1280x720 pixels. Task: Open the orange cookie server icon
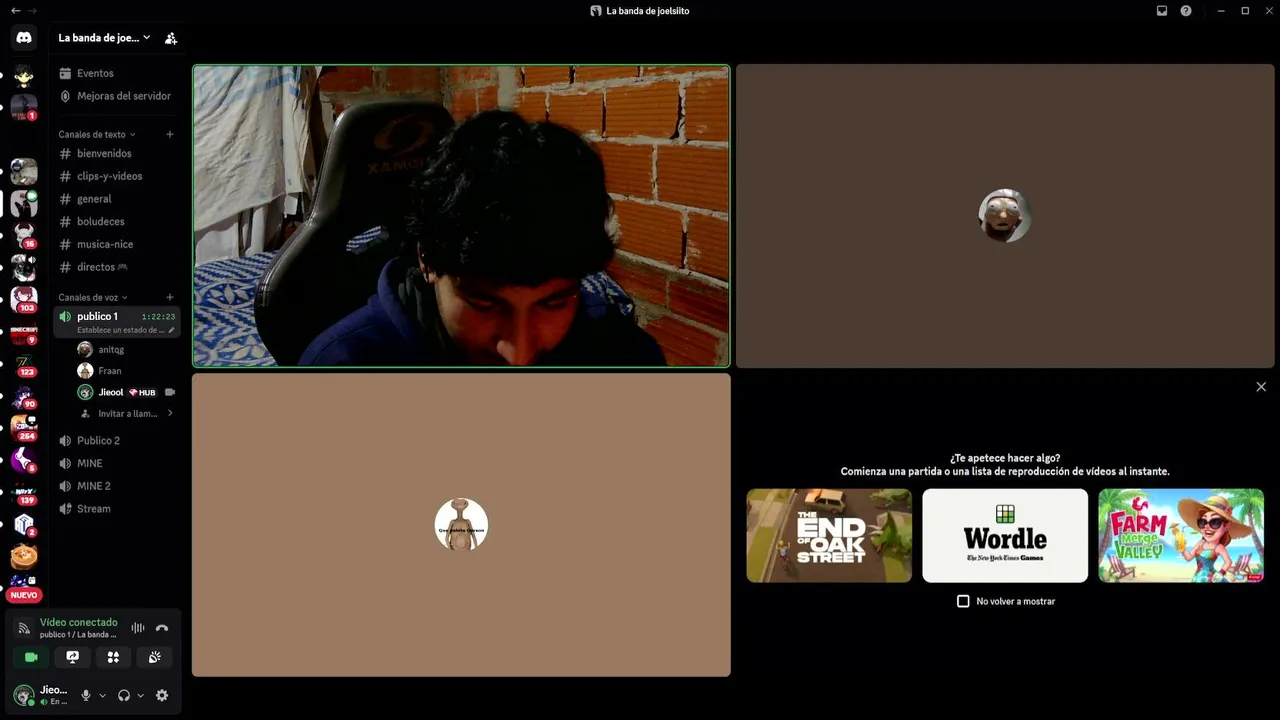[x=24, y=555]
